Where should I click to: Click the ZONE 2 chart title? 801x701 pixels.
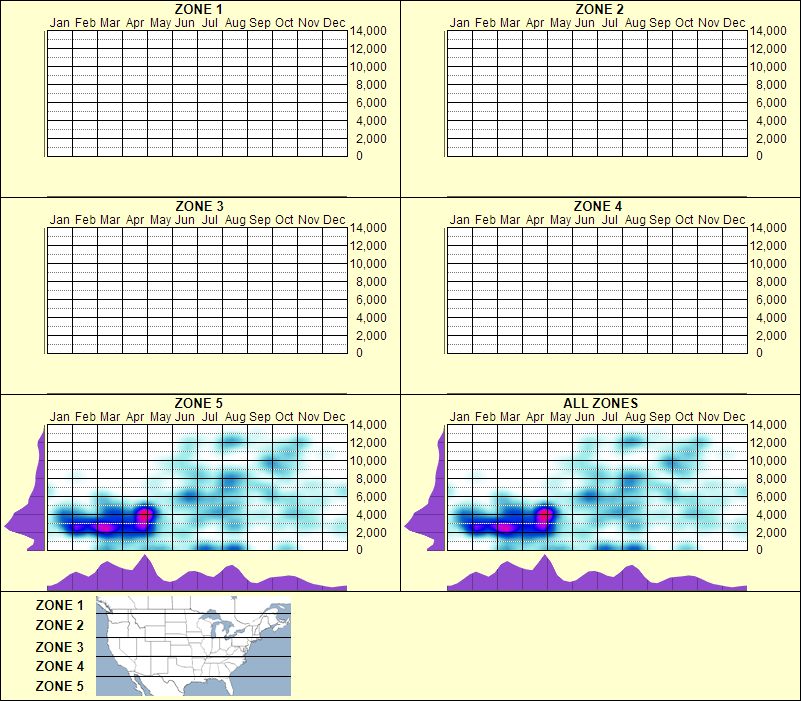[x=598, y=10]
